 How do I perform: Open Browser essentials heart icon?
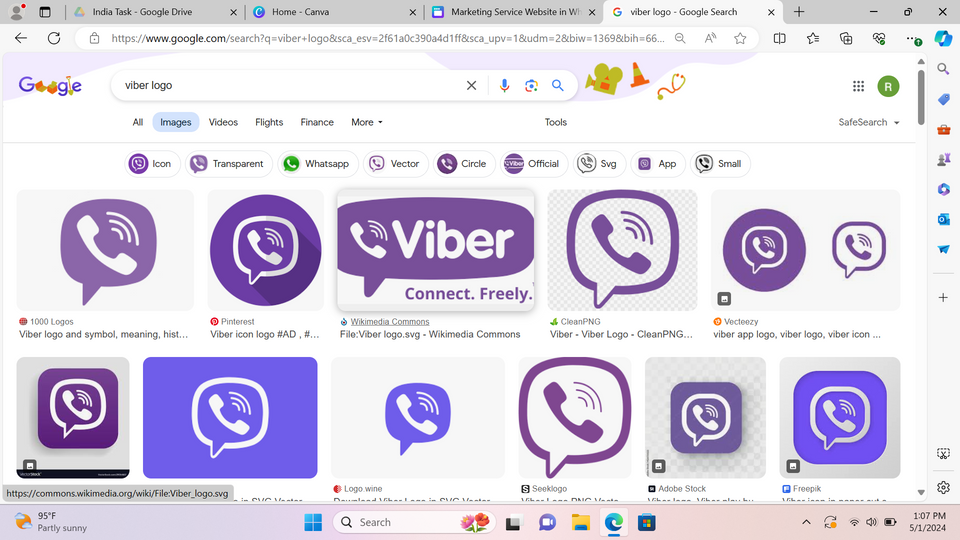click(x=879, y=38)
